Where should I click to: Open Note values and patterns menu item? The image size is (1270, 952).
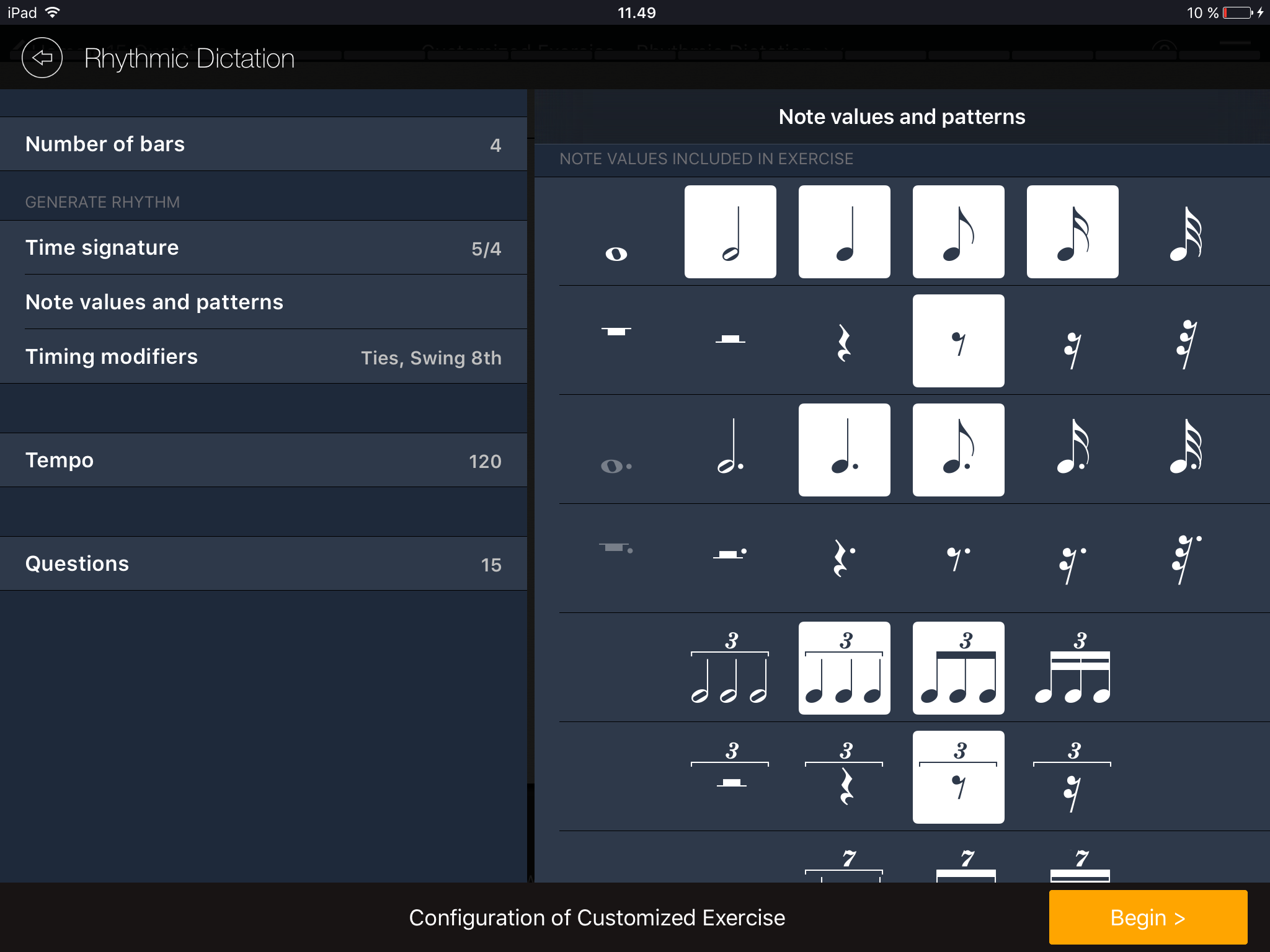click(x=264, y=302)
